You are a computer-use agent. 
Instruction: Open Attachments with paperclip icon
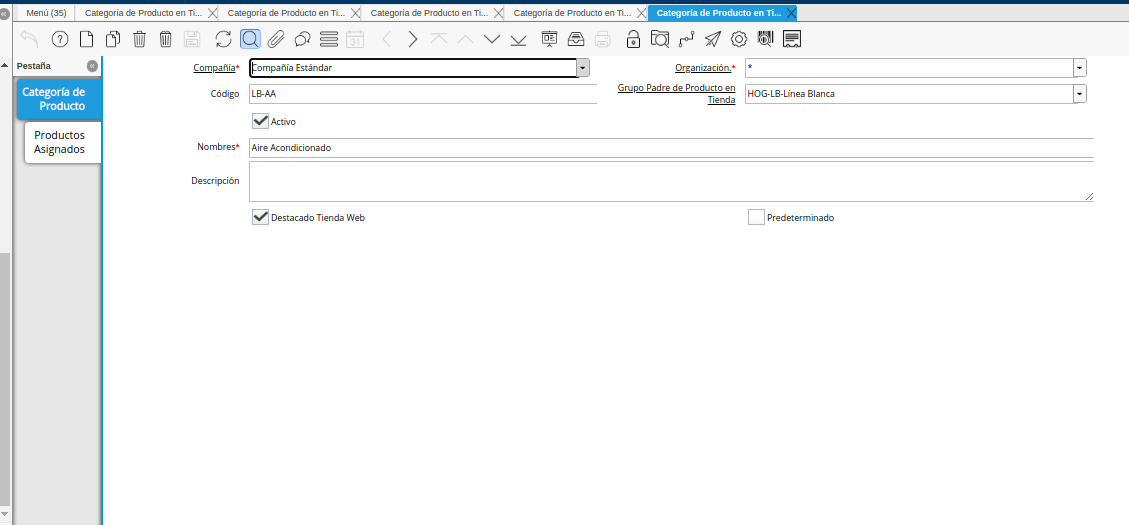coord(276,39)
